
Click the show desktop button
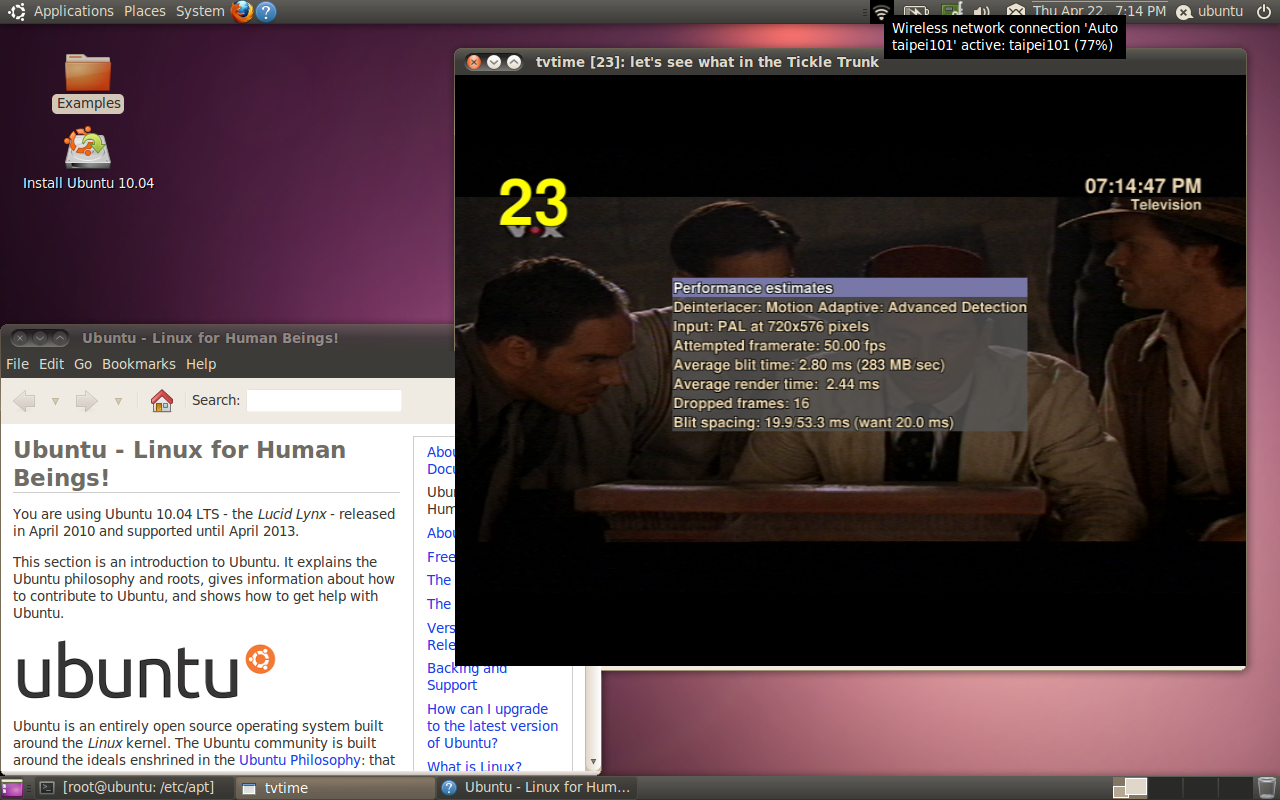[x=13, y=788]
